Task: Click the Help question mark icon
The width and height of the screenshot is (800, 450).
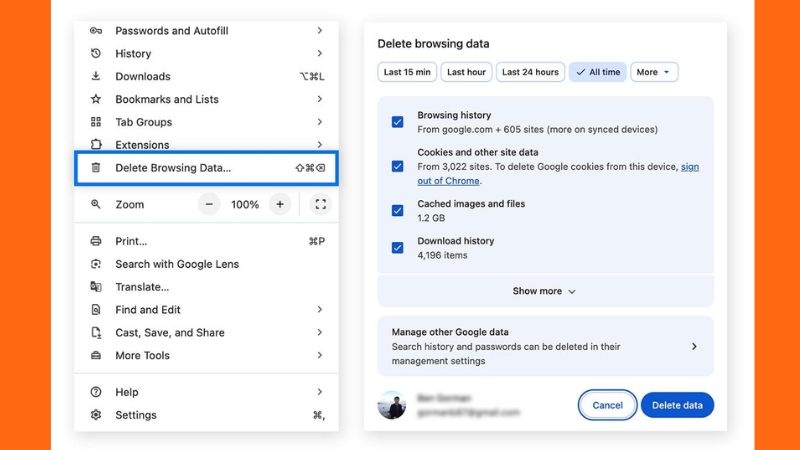Action: (96, 392)
